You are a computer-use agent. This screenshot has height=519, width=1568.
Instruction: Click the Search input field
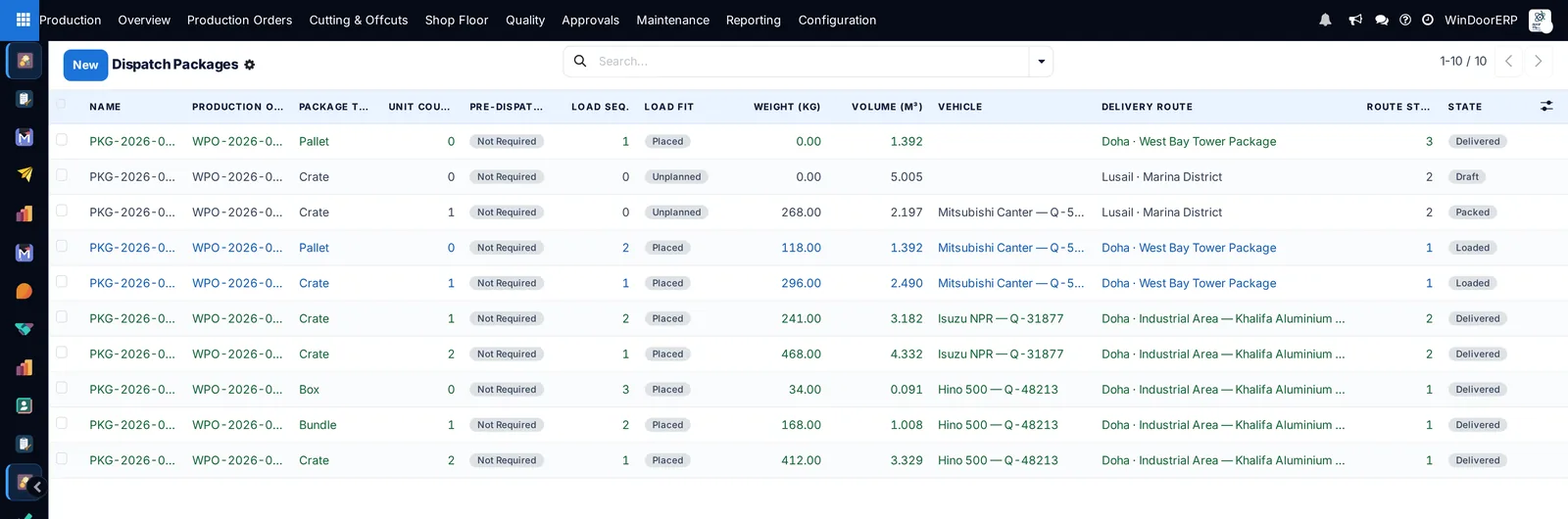811,61
